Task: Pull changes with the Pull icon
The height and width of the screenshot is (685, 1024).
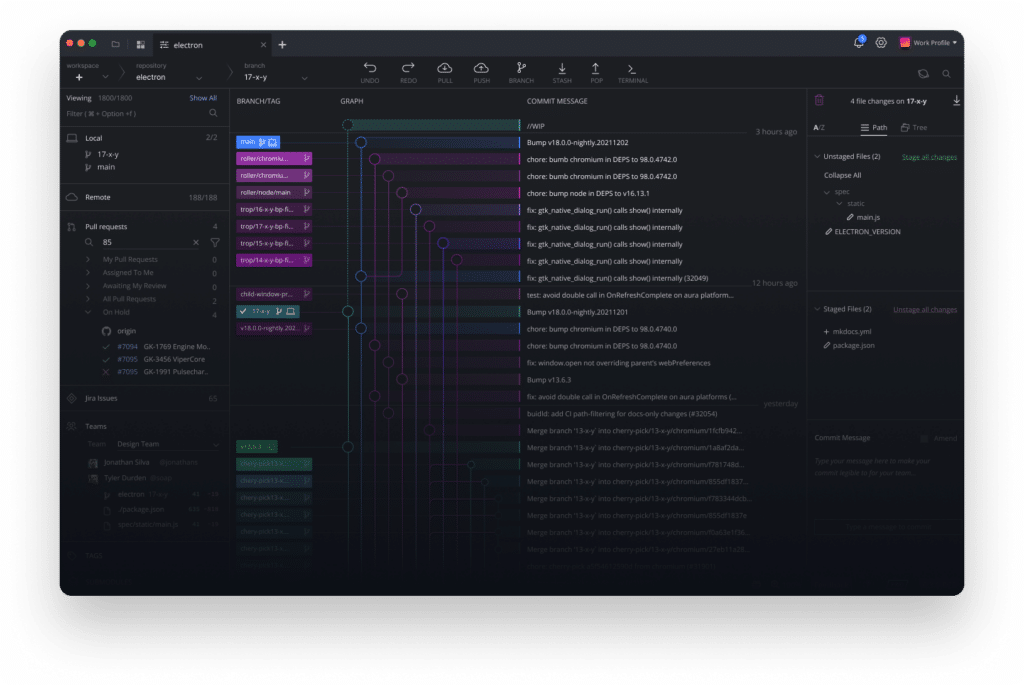Action: pos(445,68)
